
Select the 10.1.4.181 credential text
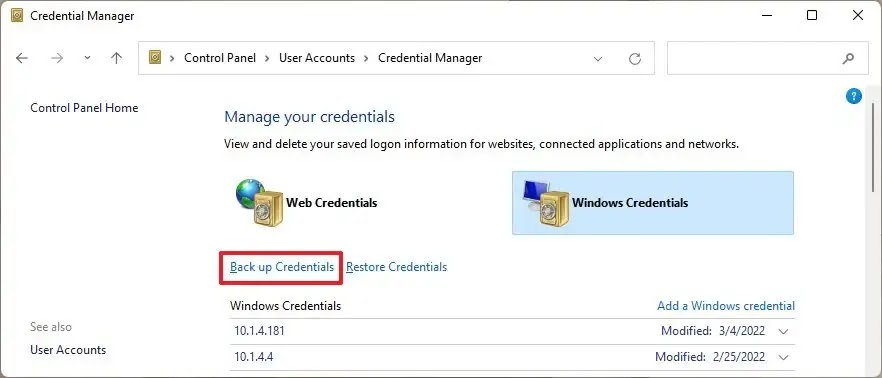259,331
